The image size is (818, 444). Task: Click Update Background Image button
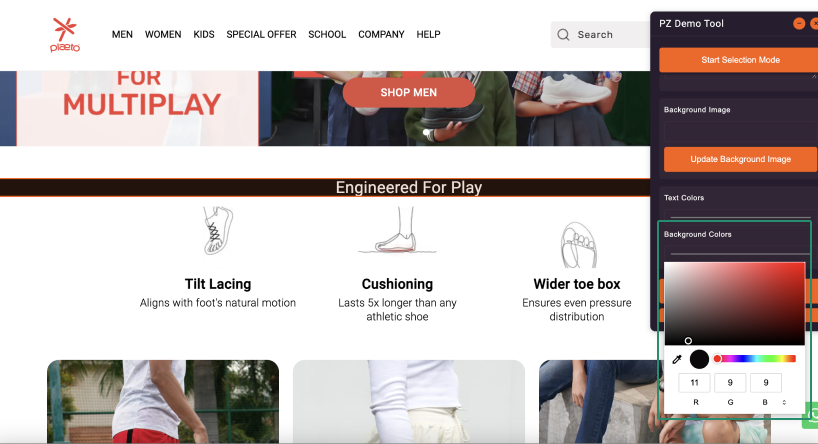pyautogui.click(x=740, y=159)
